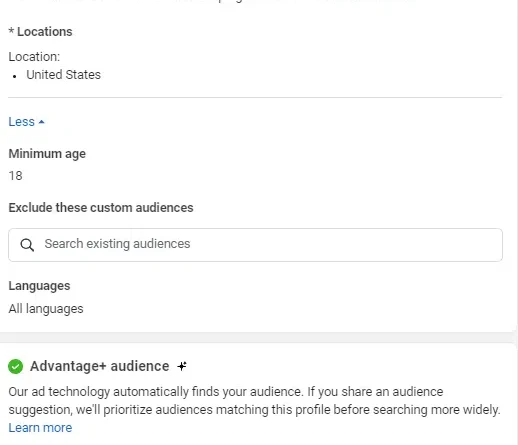Click the Search existing audiences field

tap(255, 245)
